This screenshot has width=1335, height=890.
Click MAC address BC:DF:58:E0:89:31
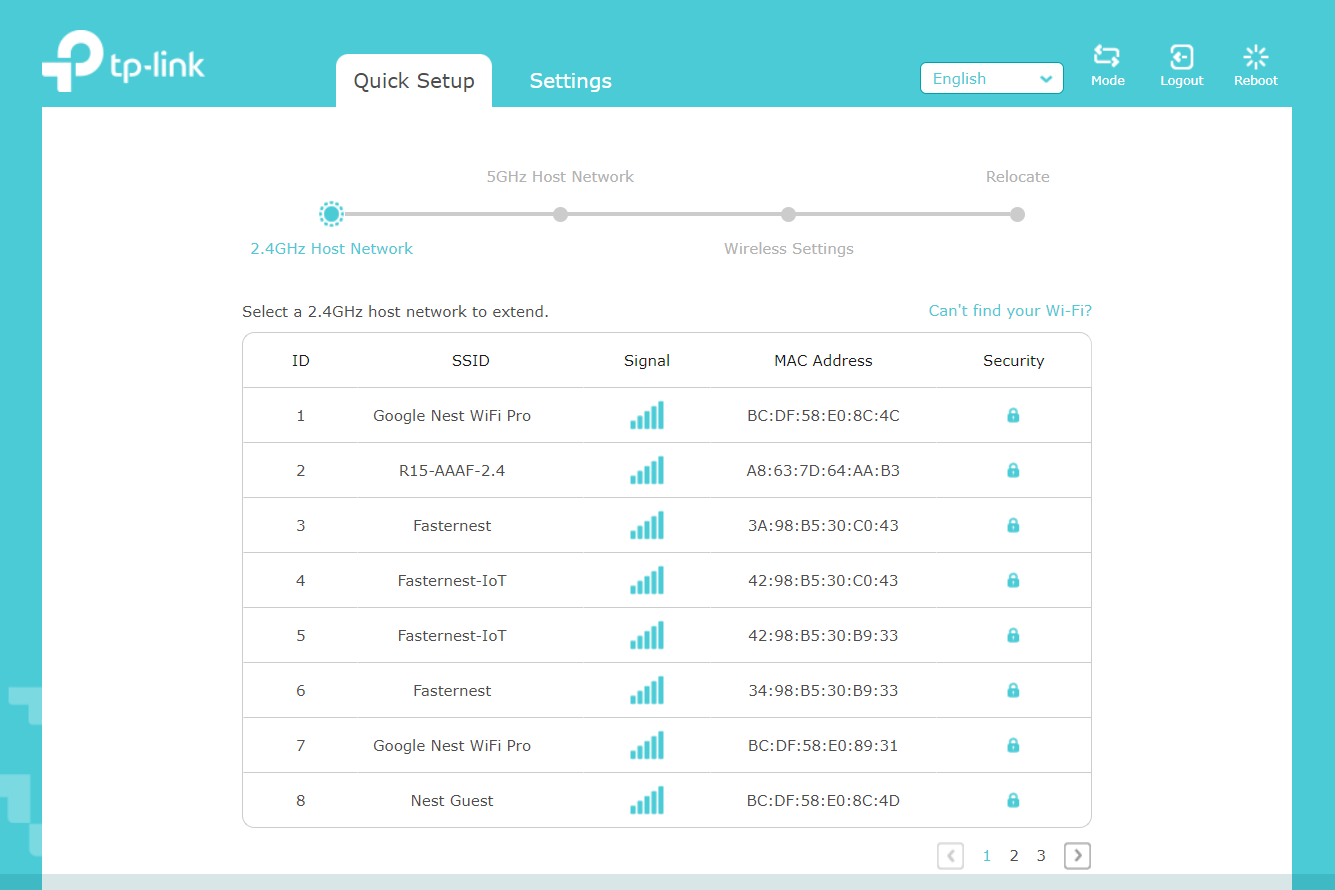[x=823, y=745]
